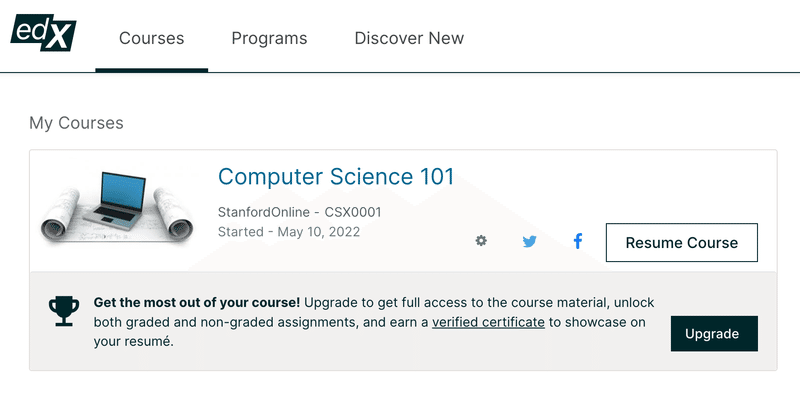Click the trophy icon in upgrade banner
The image size is (800, 394).
(64, 311)
